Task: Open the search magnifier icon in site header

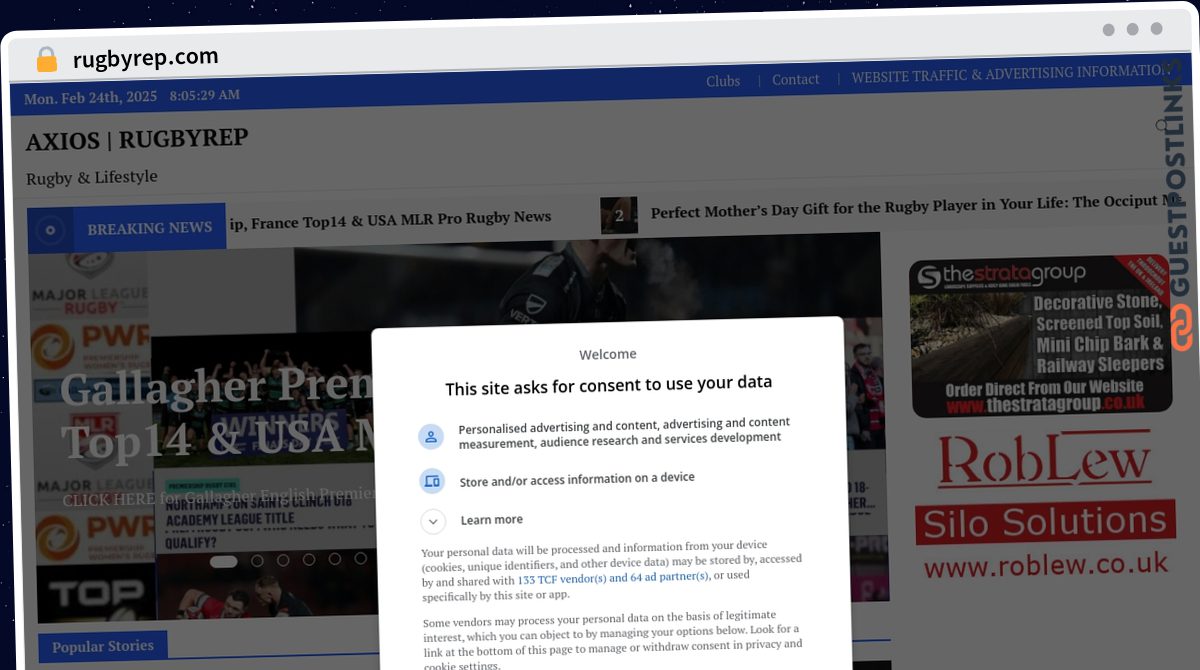Action: point(1163,126)
